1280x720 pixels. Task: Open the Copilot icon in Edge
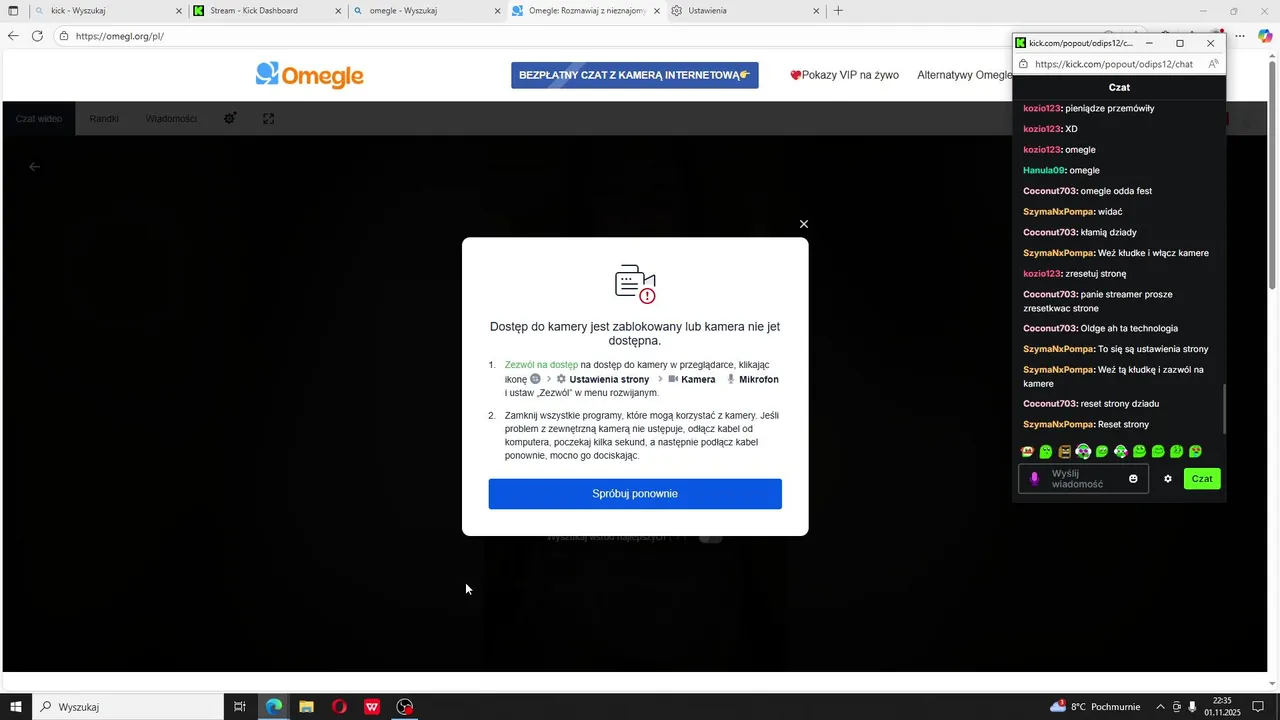pos(1265,36)
